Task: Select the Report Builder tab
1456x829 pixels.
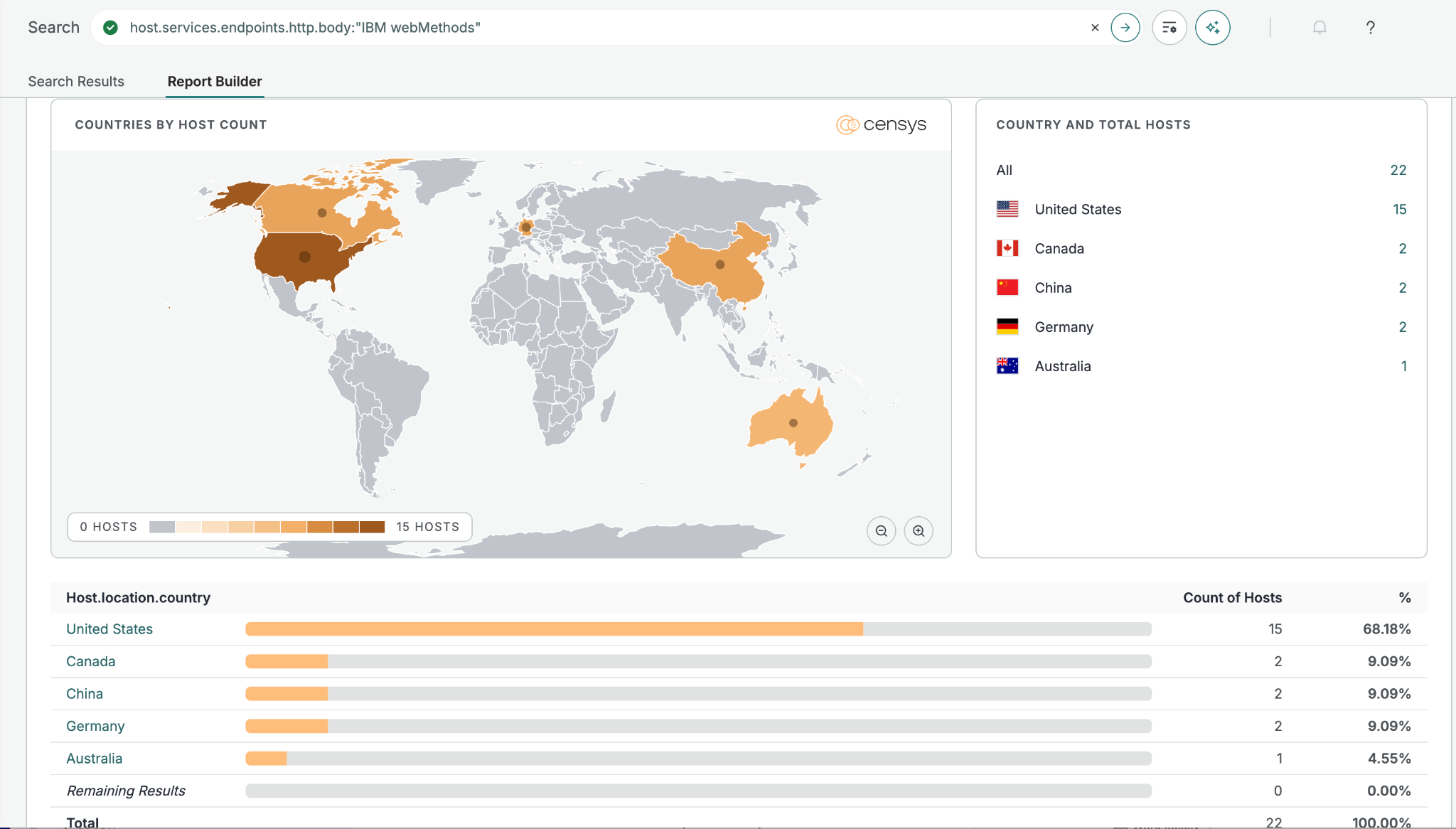Action: tap(215, 81)
